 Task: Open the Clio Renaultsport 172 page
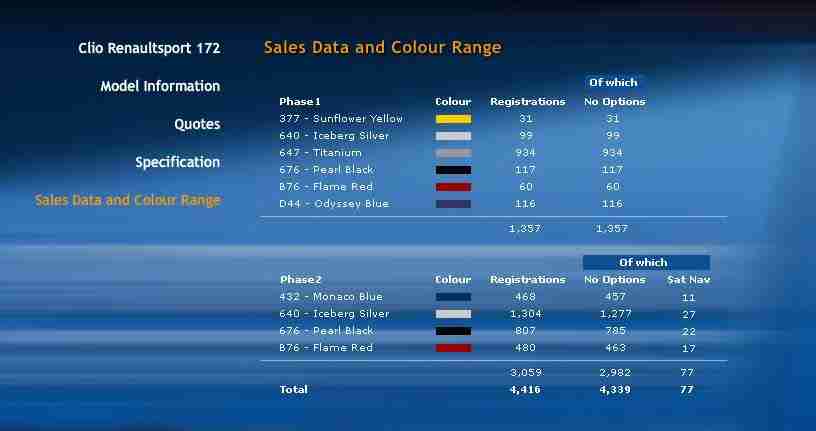(x=149, y=48)
